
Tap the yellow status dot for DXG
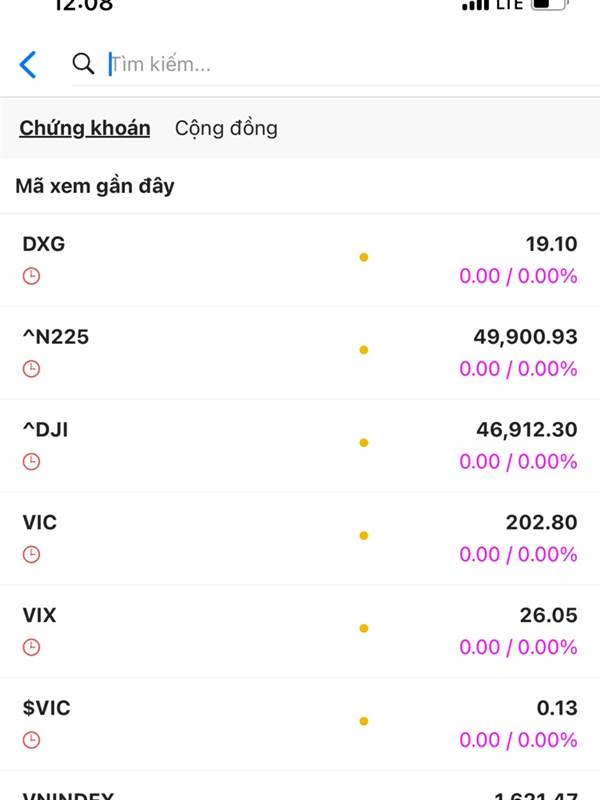[x=363, y=257]
